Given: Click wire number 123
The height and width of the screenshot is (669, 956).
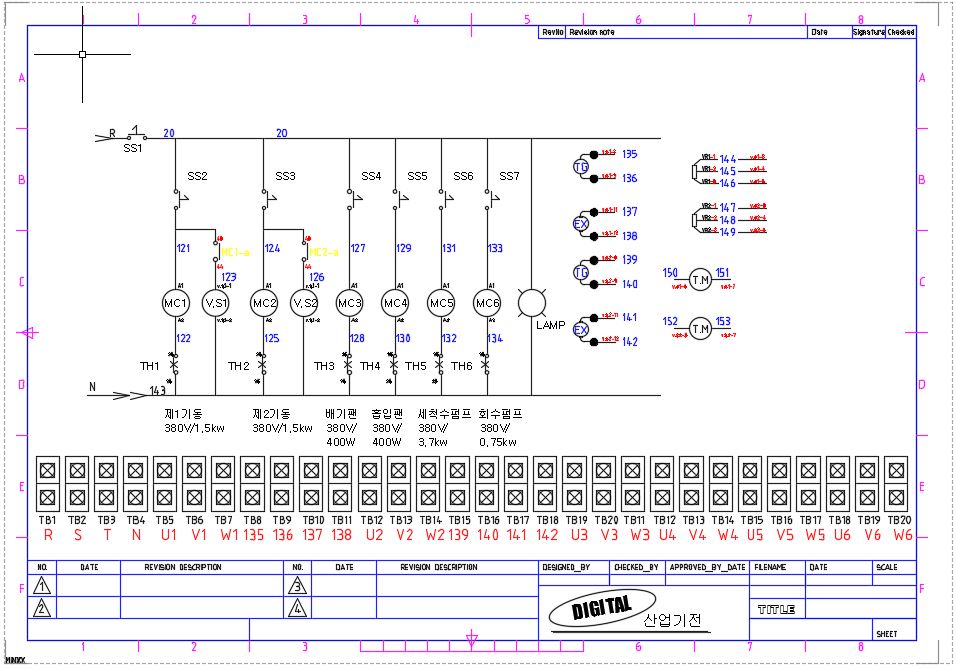Looking at the screenshot, I should pos(229,277).
